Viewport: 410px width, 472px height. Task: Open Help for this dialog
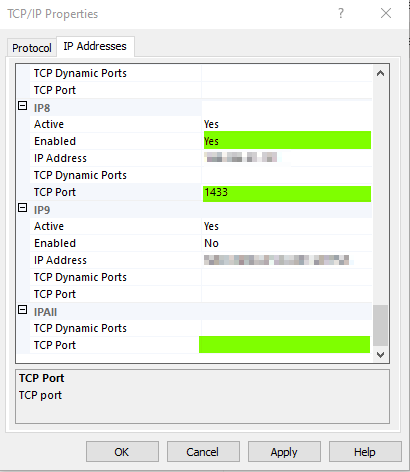tap(365, 452)
